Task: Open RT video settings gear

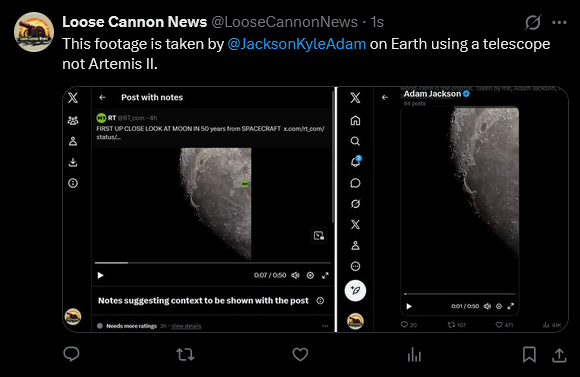Action: pyautogui.click(x=310, y=275)
